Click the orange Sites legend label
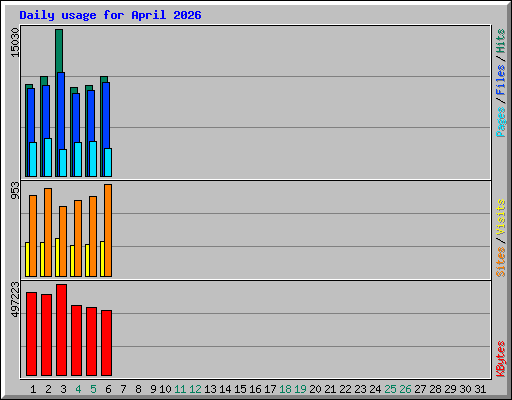 pos(500,262)
